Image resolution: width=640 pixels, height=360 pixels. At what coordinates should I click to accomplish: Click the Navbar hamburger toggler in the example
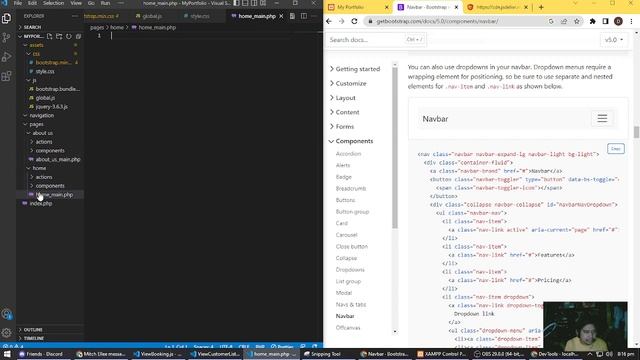[602, 119]
